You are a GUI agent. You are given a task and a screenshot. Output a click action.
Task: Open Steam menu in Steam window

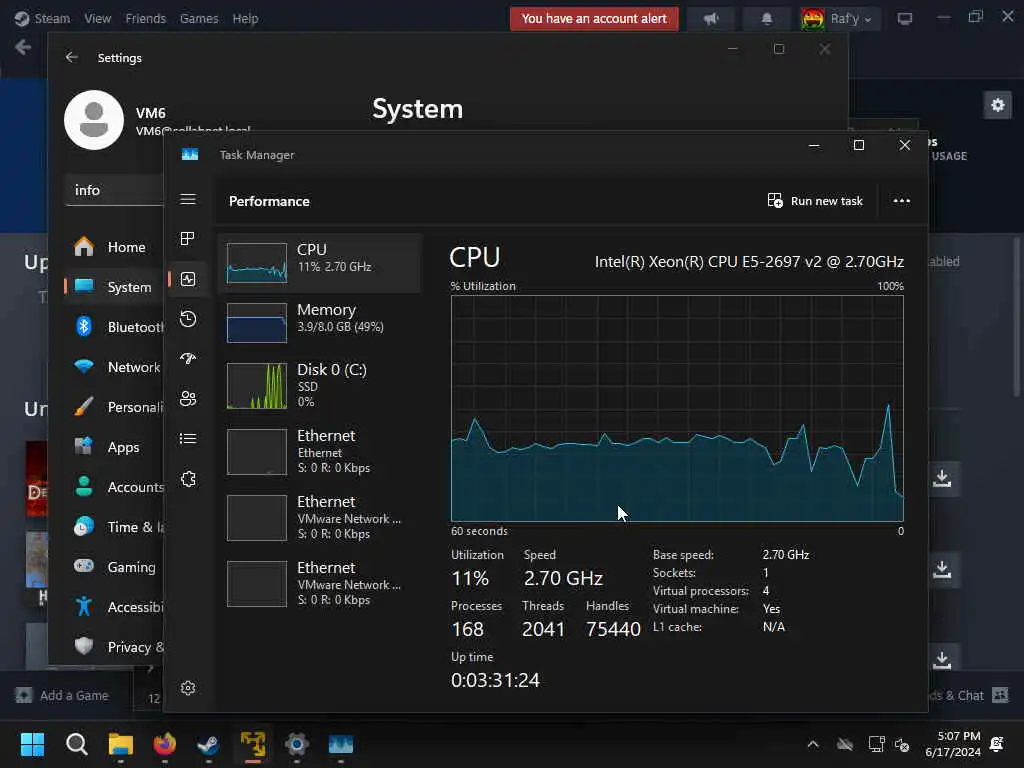pos(42,18)
